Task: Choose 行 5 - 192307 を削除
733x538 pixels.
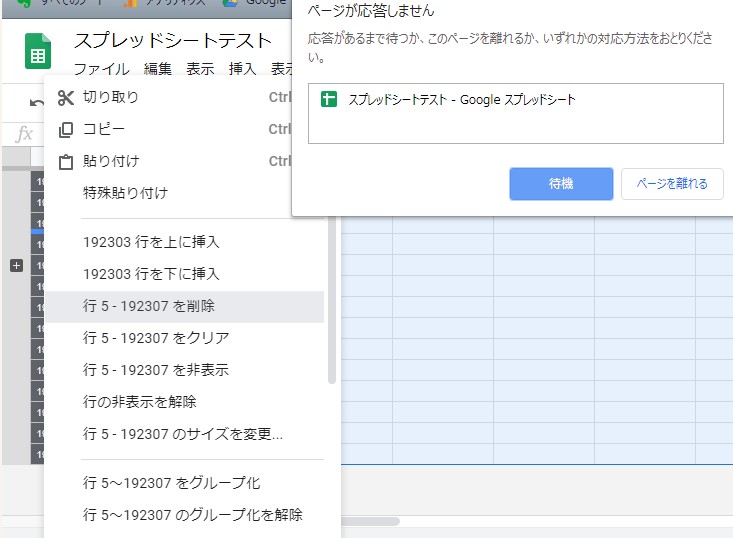Action: coord(149,306)
